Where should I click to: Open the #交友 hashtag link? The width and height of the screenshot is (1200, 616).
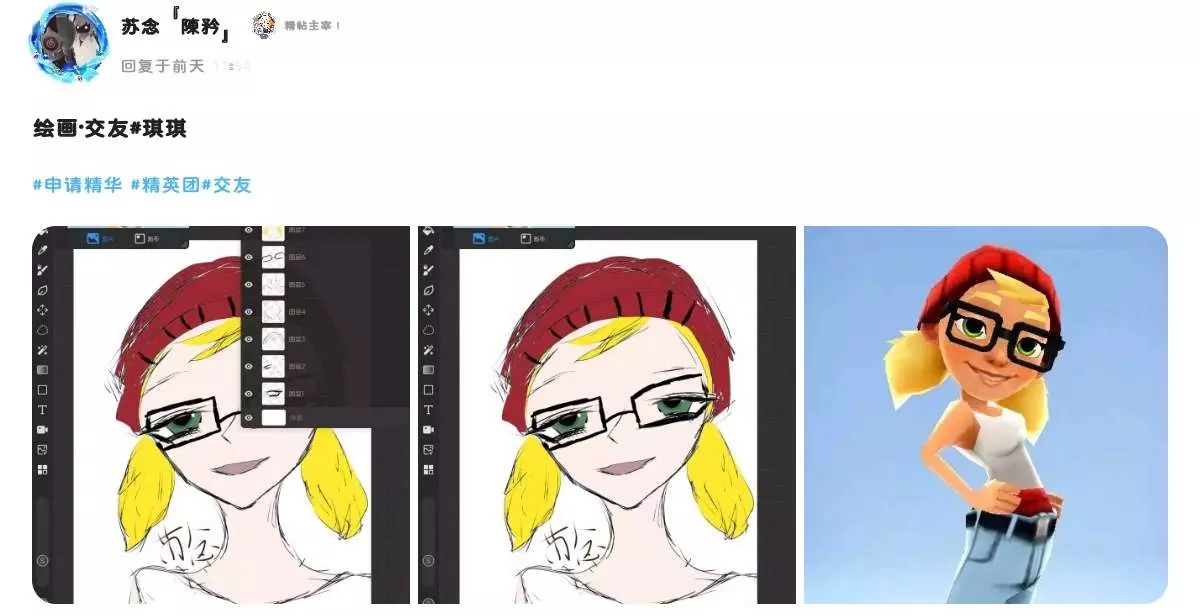pyautogui.click(x=226, y=185)
